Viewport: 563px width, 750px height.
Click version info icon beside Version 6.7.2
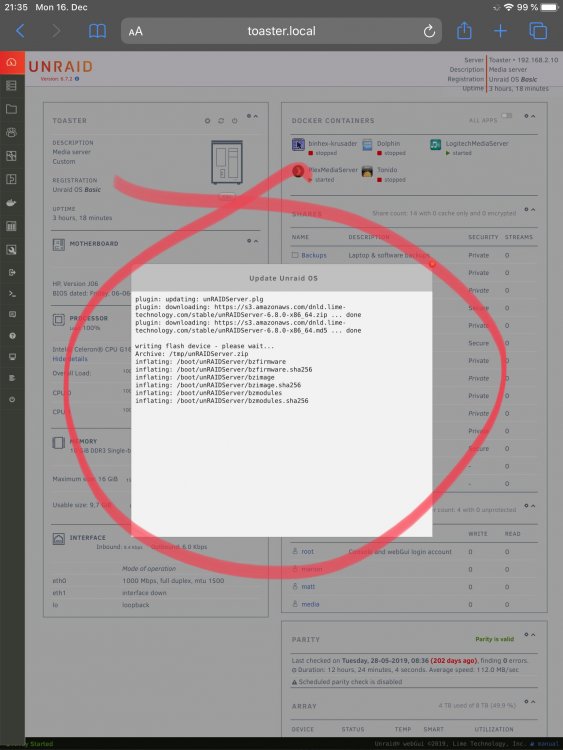pos(77,79)
